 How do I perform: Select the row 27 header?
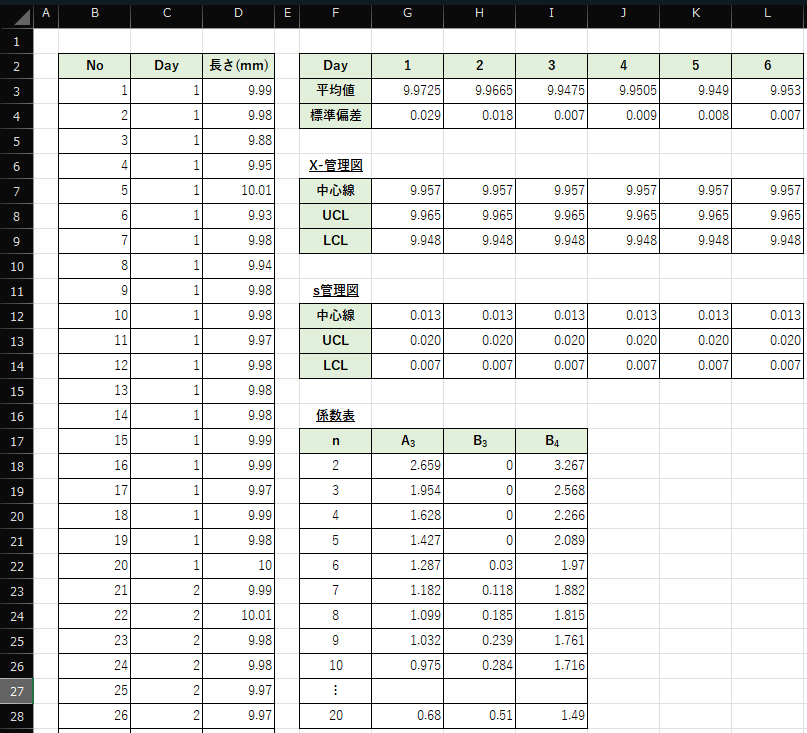[17, 691]
